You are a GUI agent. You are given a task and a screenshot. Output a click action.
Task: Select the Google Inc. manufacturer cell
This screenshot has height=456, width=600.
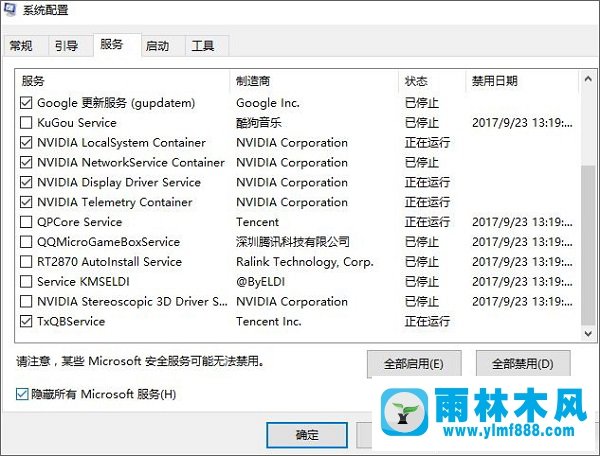click(268, 103)
